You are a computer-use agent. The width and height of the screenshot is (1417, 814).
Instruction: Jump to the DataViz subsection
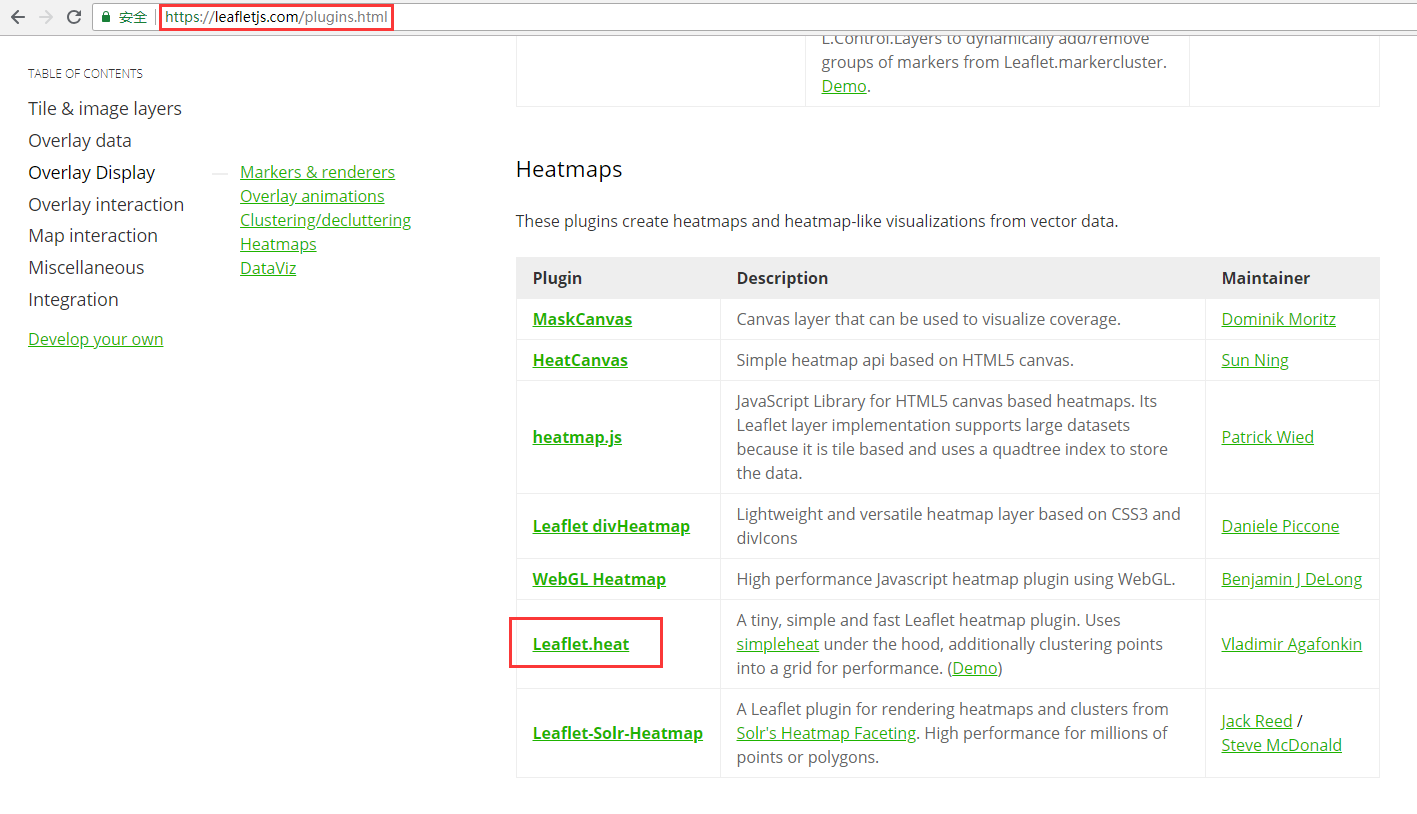tap(268, 268)
